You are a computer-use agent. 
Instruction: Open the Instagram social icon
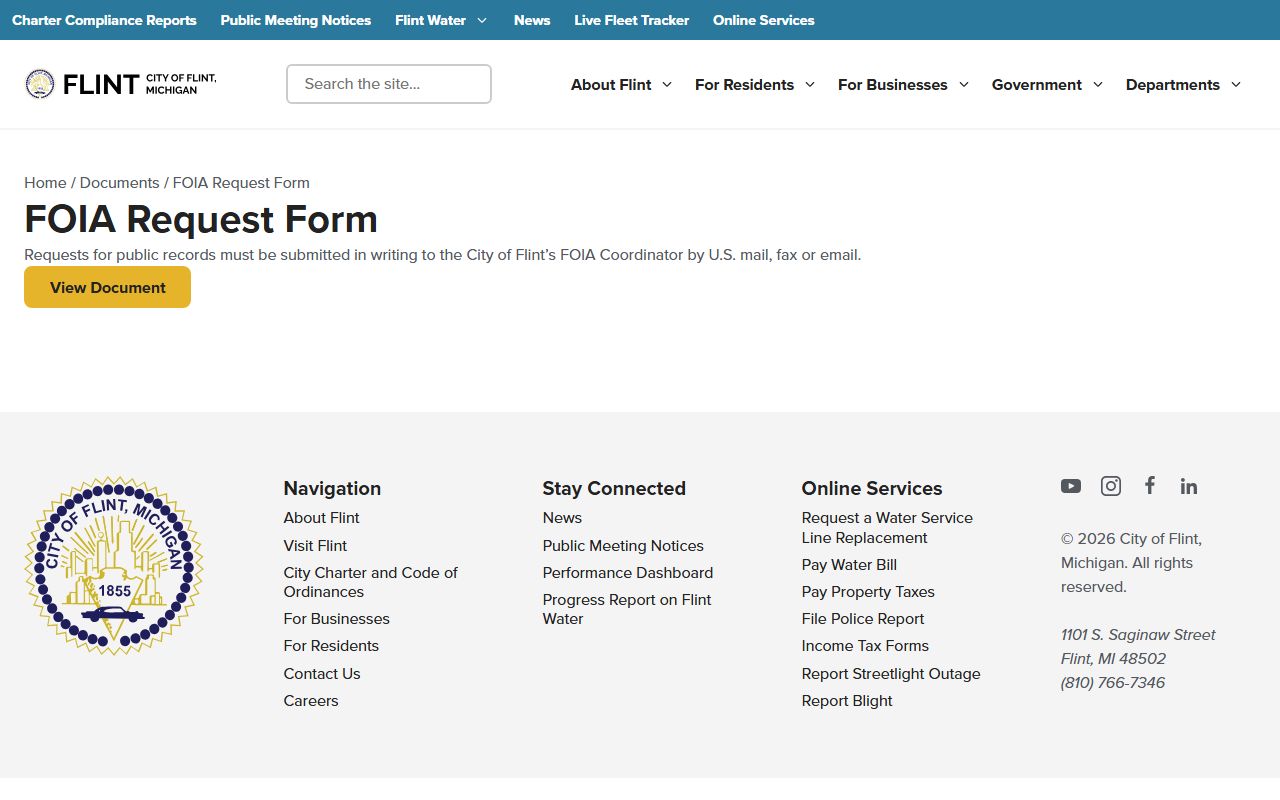point(1111,486)
